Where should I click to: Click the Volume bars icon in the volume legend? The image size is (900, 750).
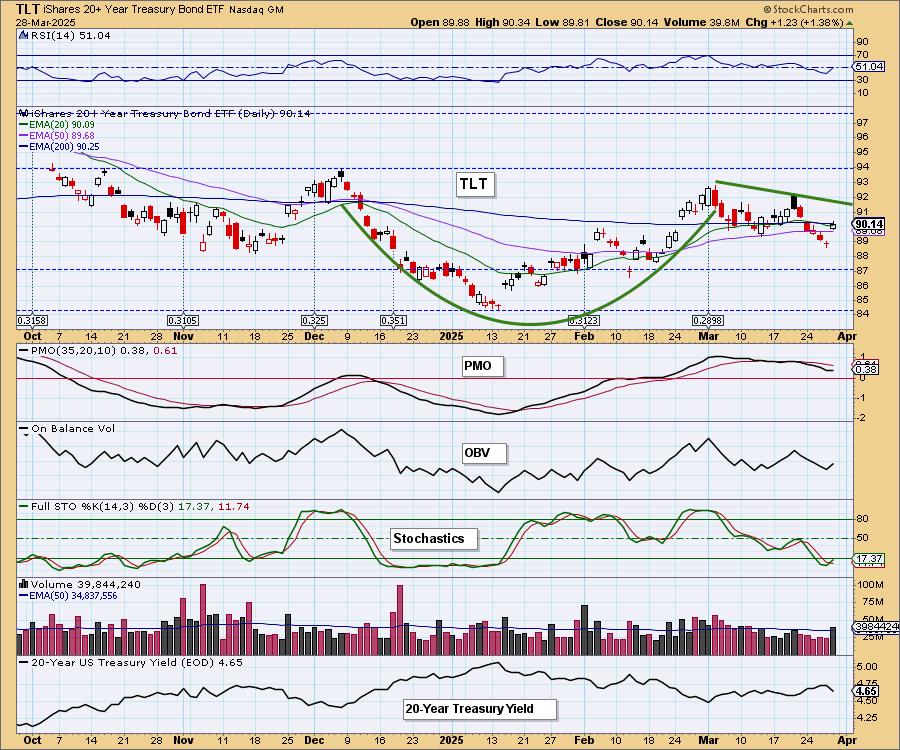[x=24, y=584]
